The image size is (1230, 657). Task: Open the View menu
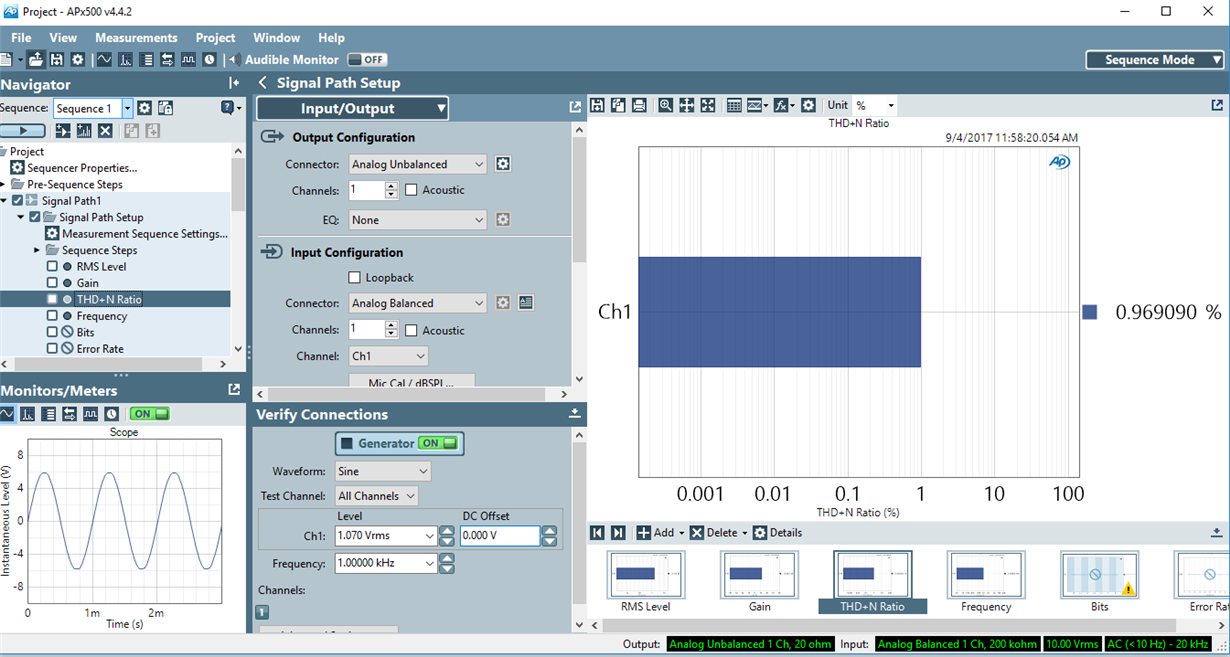click(63, 38)
